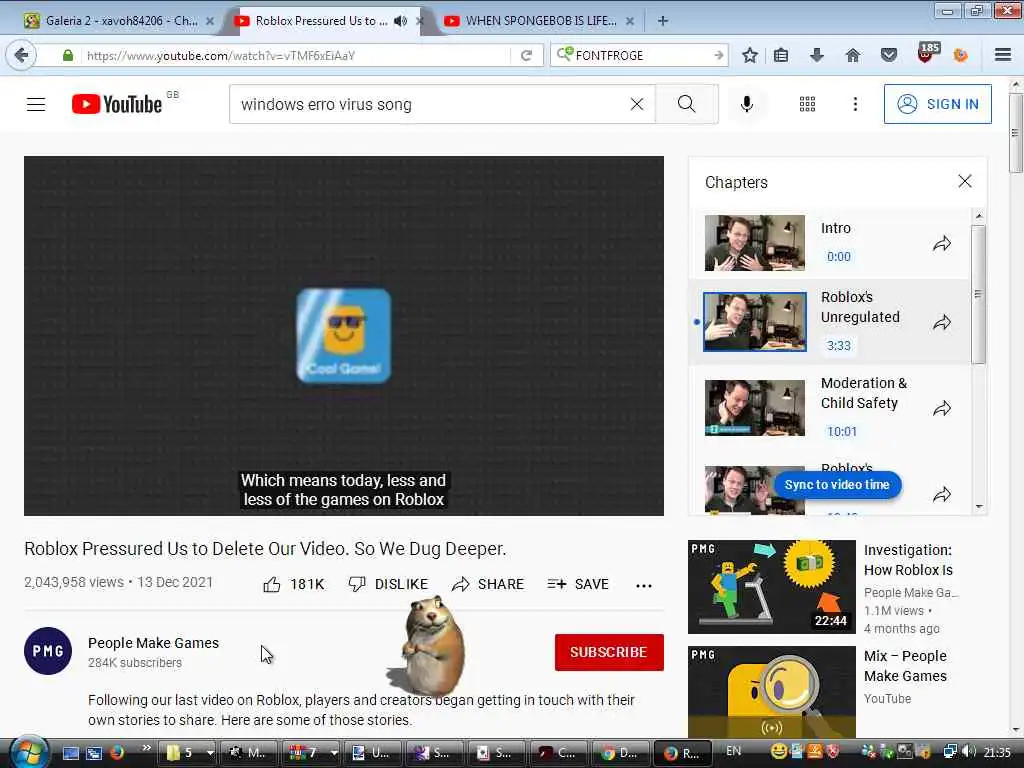Image resolution: width=1024 pixels, height=768 pixels.
Task: Go back using the browser back arrow
Action: click(21, 56)
